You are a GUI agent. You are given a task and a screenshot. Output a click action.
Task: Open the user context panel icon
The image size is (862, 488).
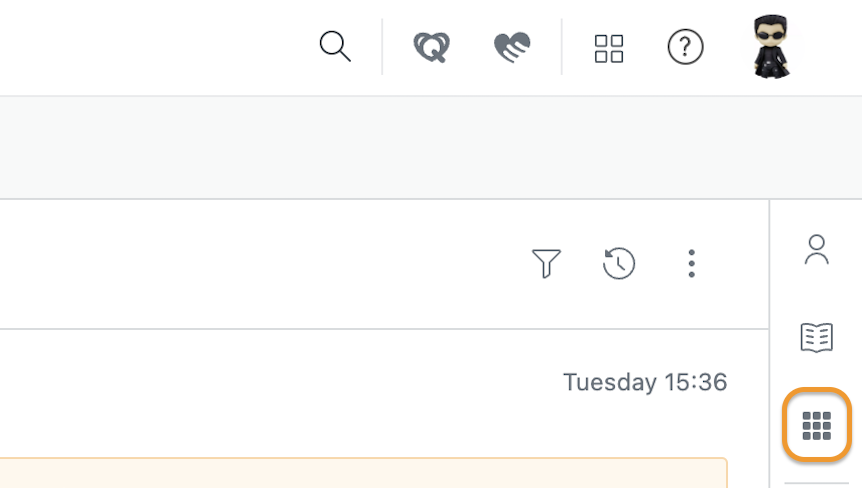tap(816, 249)
